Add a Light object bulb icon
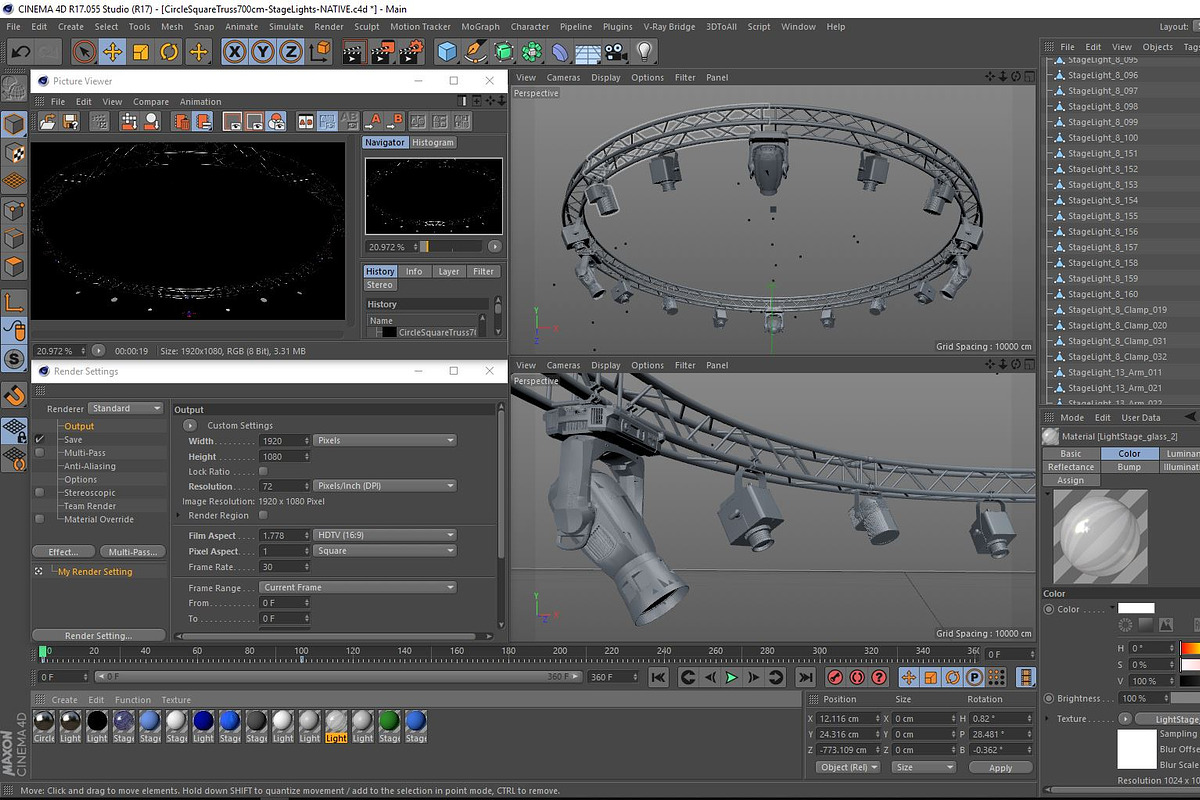Screen dimensions: 1200x800 point(645,51)
